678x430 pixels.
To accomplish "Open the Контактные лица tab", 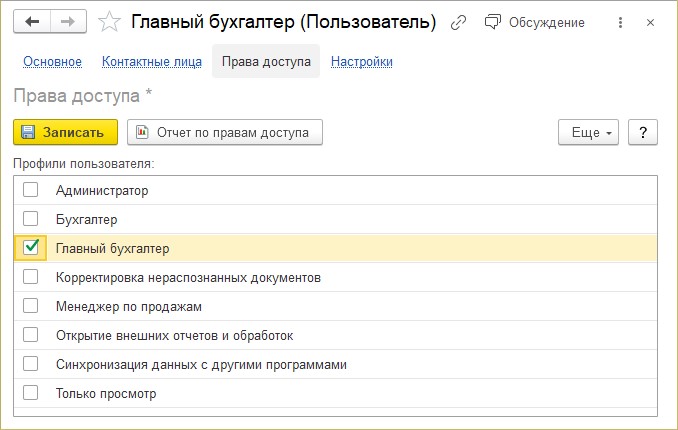I will point(152,62).
